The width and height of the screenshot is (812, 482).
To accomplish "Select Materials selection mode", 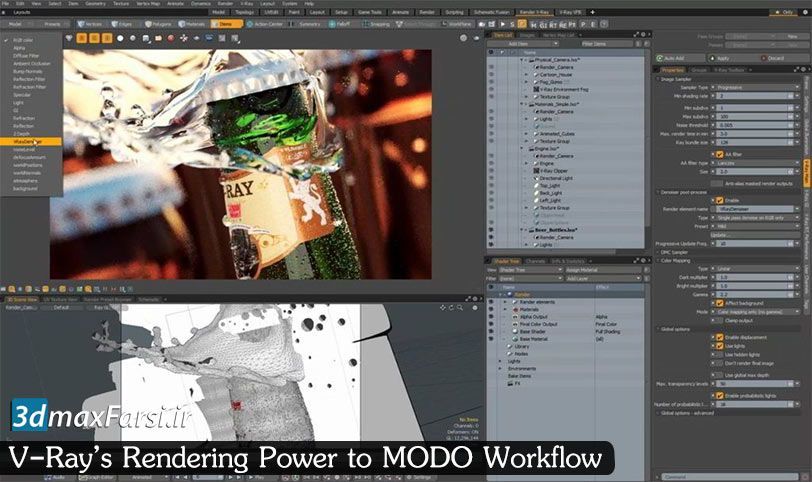I will click(192, 24).
